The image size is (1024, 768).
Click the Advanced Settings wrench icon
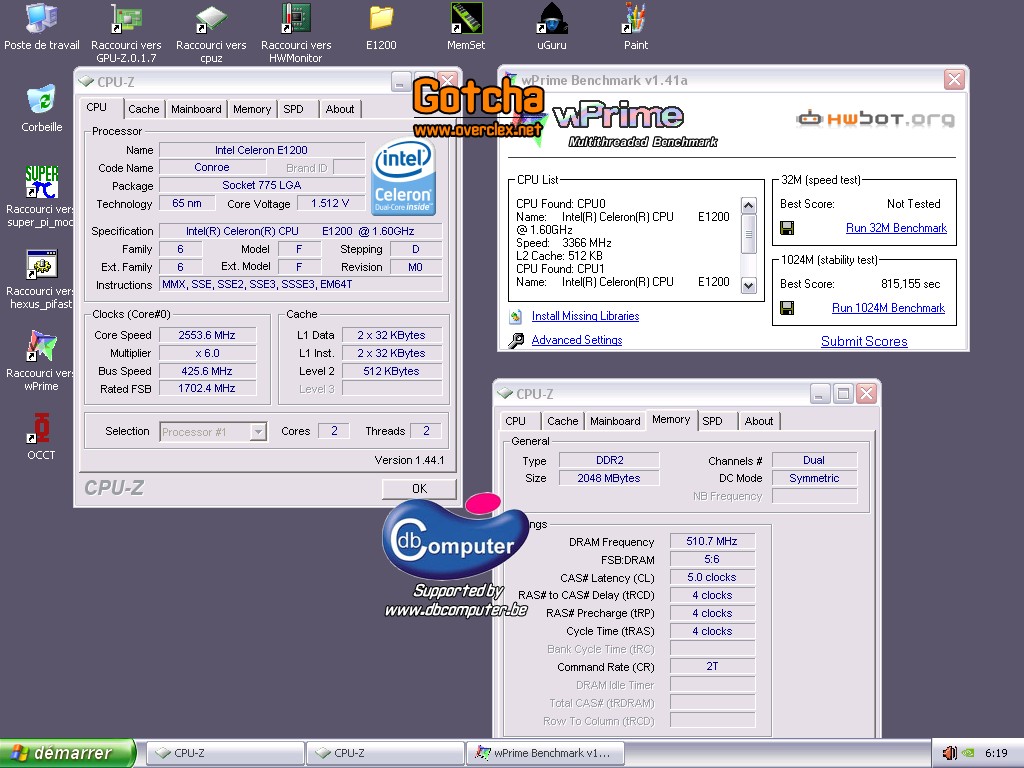pos(516,340)
